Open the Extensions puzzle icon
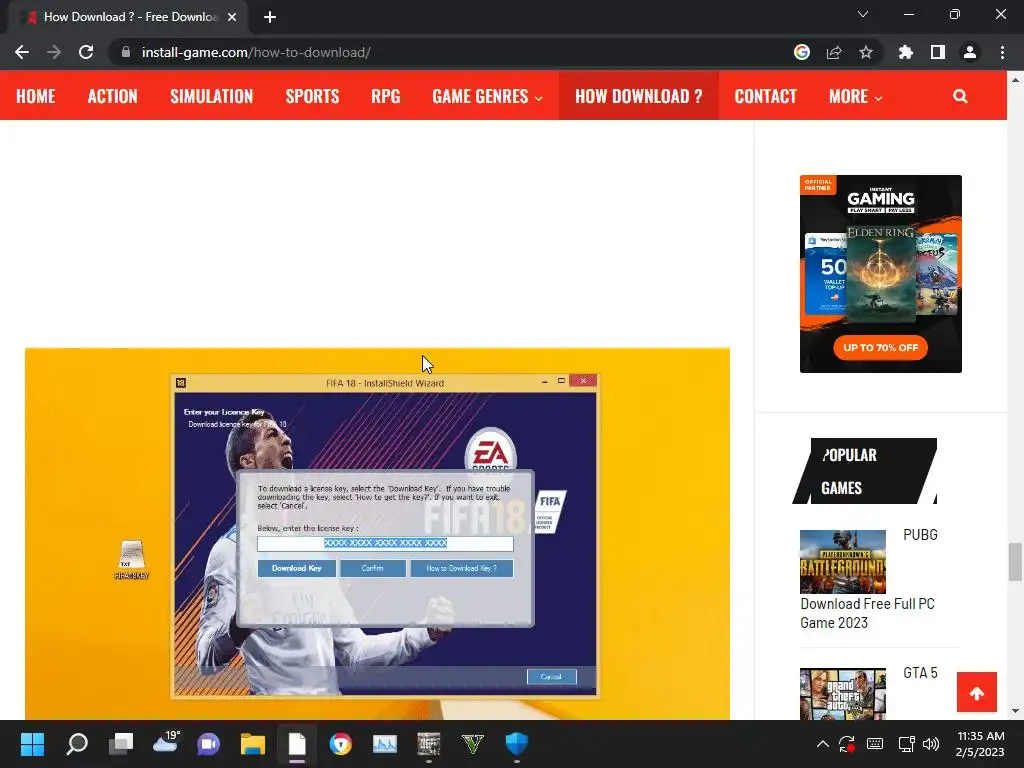The width and height of the screenshot is (1024, 768). [x=905, y=52]
